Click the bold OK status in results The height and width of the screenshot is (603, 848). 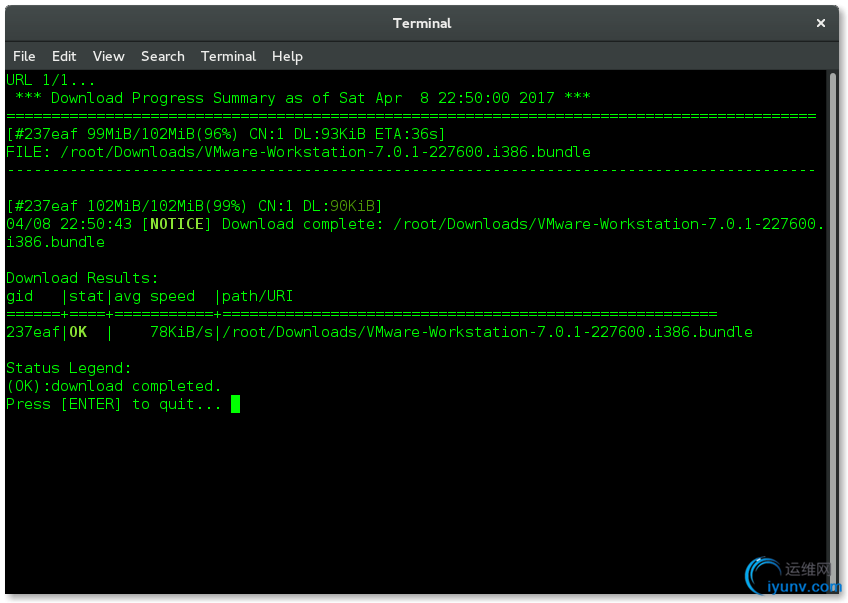click(78, 332)
